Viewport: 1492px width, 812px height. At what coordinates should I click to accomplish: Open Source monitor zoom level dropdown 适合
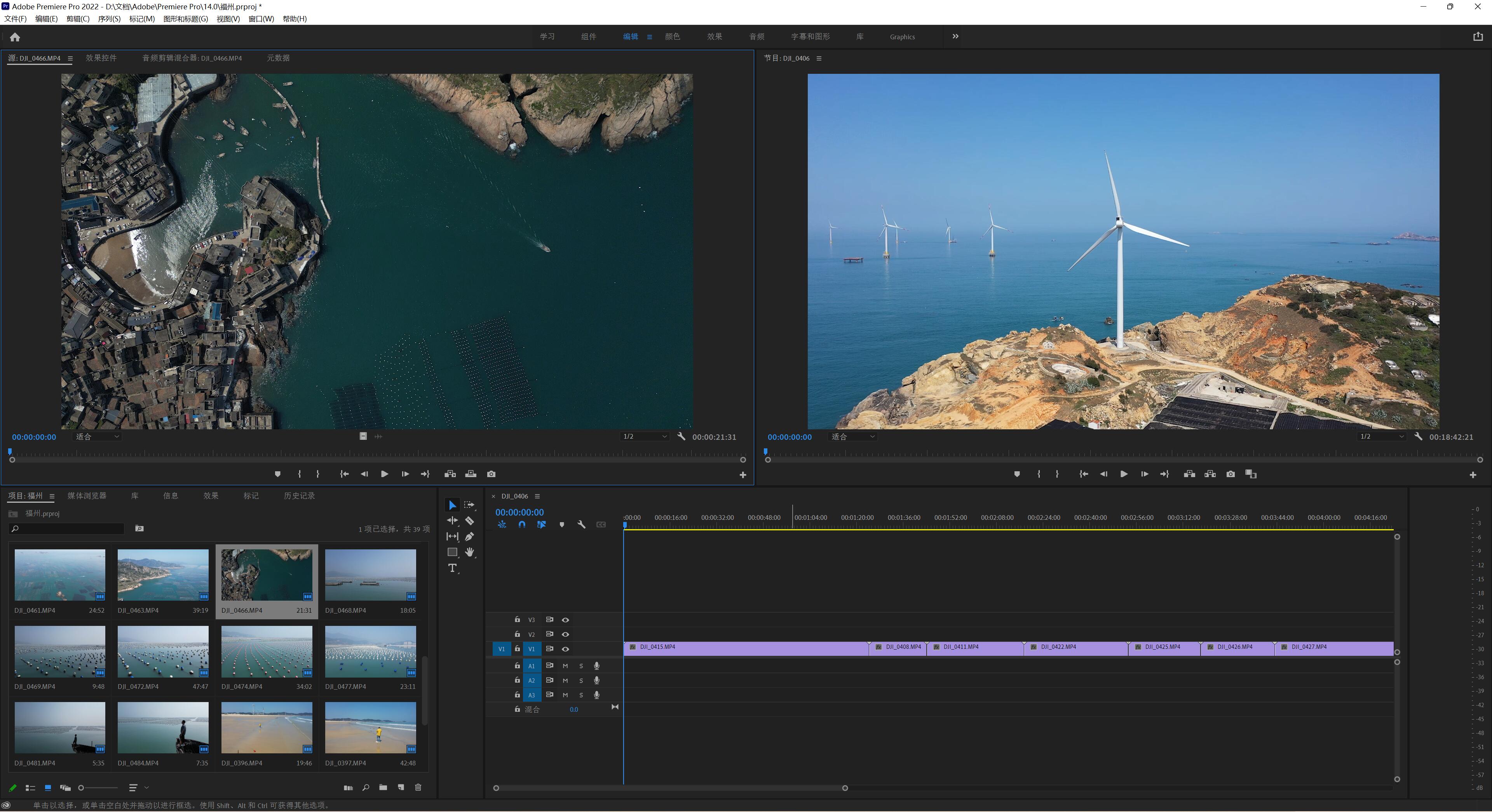tap(97, 437)
